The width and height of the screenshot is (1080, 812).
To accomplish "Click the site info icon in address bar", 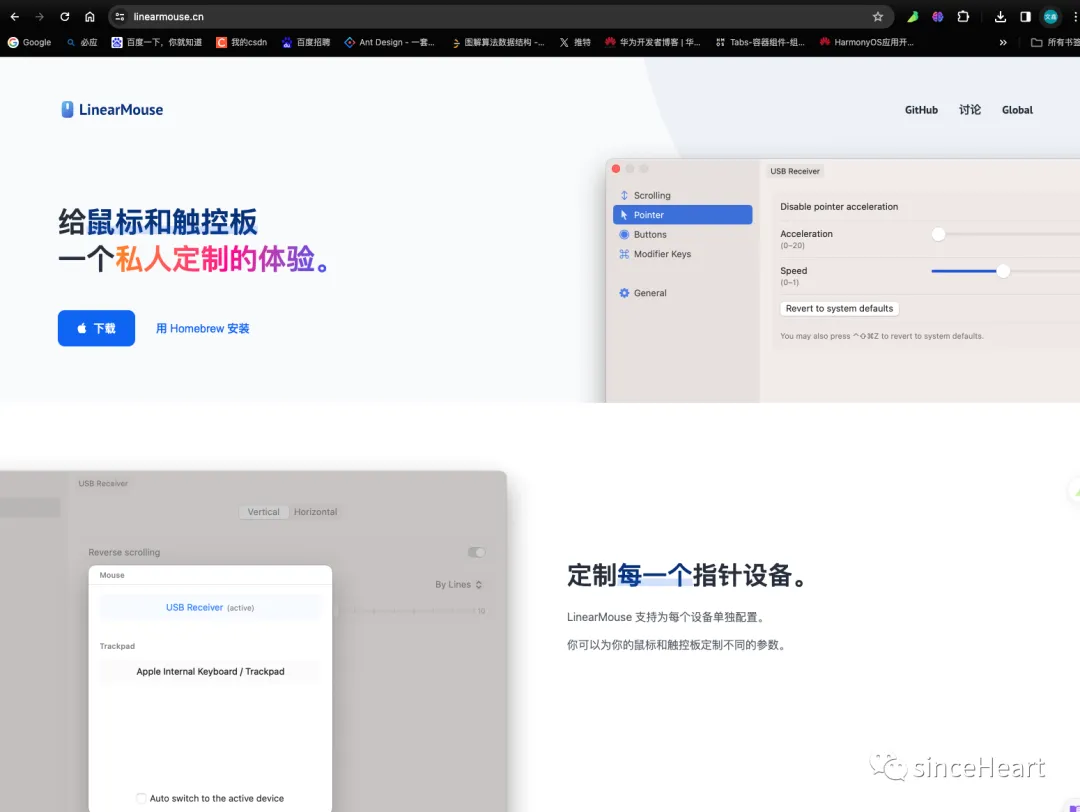I will pyautogui.click(x=120, y=17).
